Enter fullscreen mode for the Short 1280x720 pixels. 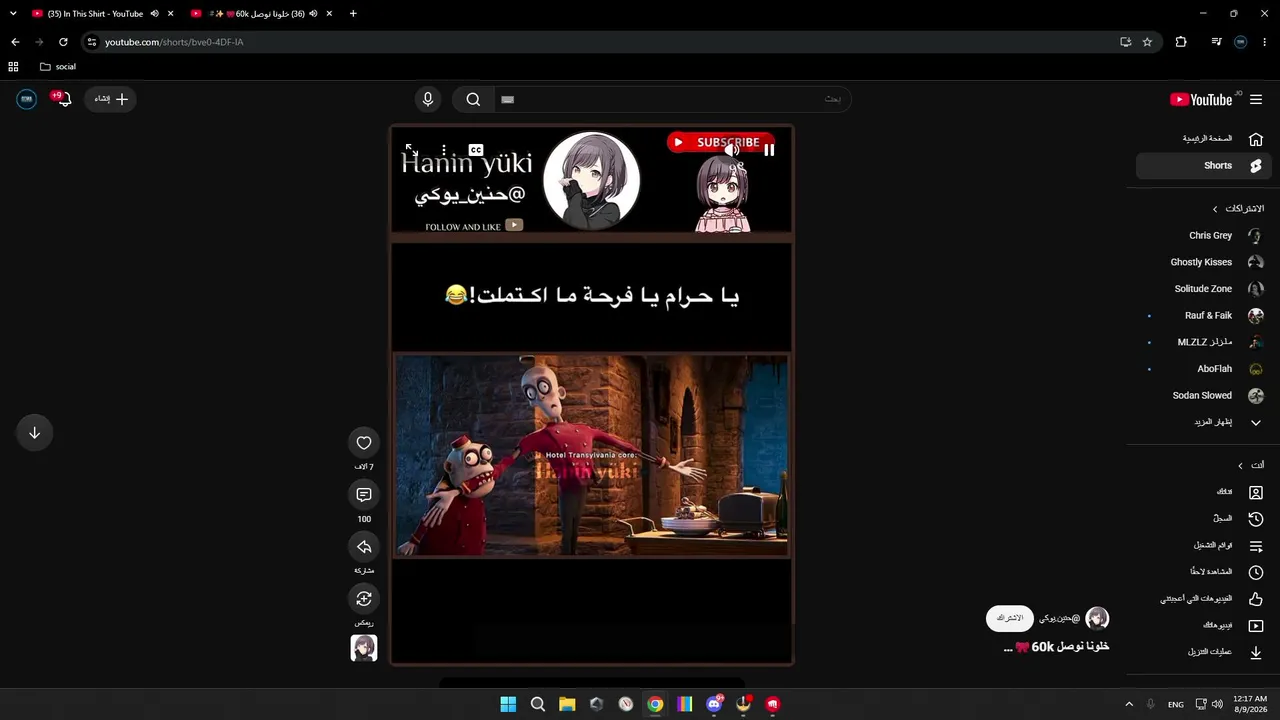411,150
